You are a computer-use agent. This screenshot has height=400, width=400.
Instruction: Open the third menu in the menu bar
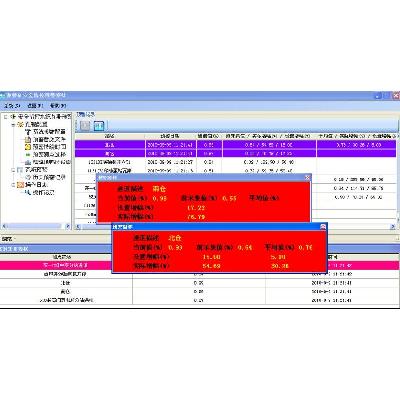click(58, 106)
